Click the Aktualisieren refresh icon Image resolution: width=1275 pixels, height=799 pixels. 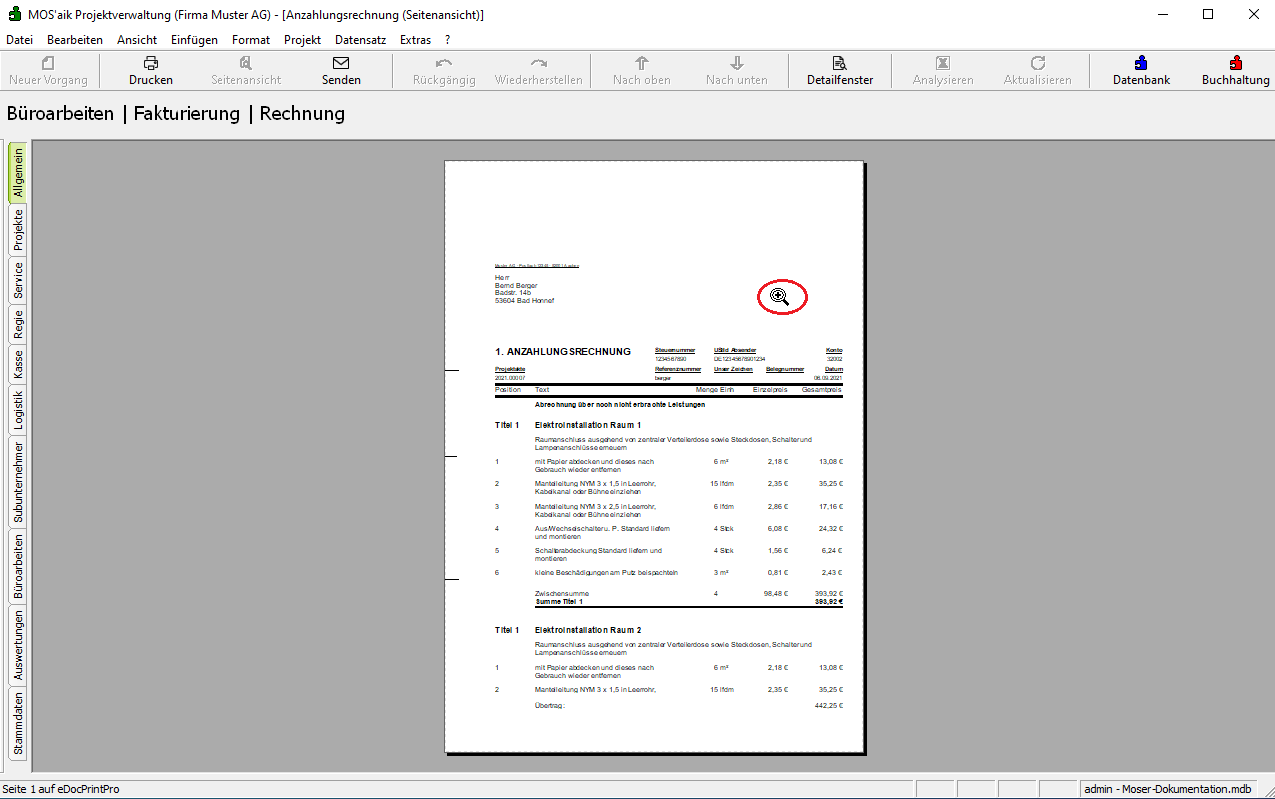1037,63
